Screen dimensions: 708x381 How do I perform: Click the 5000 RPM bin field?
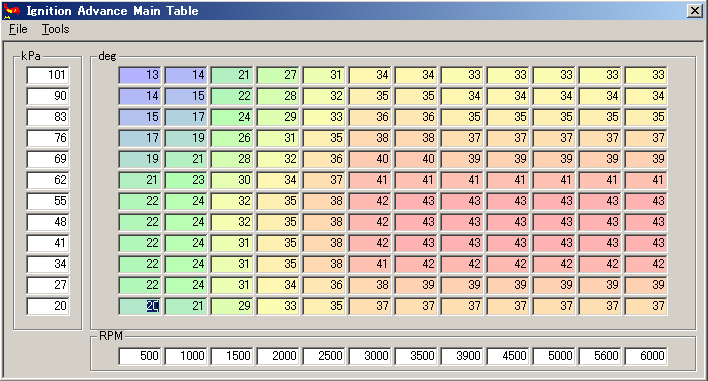click(554, 356)
